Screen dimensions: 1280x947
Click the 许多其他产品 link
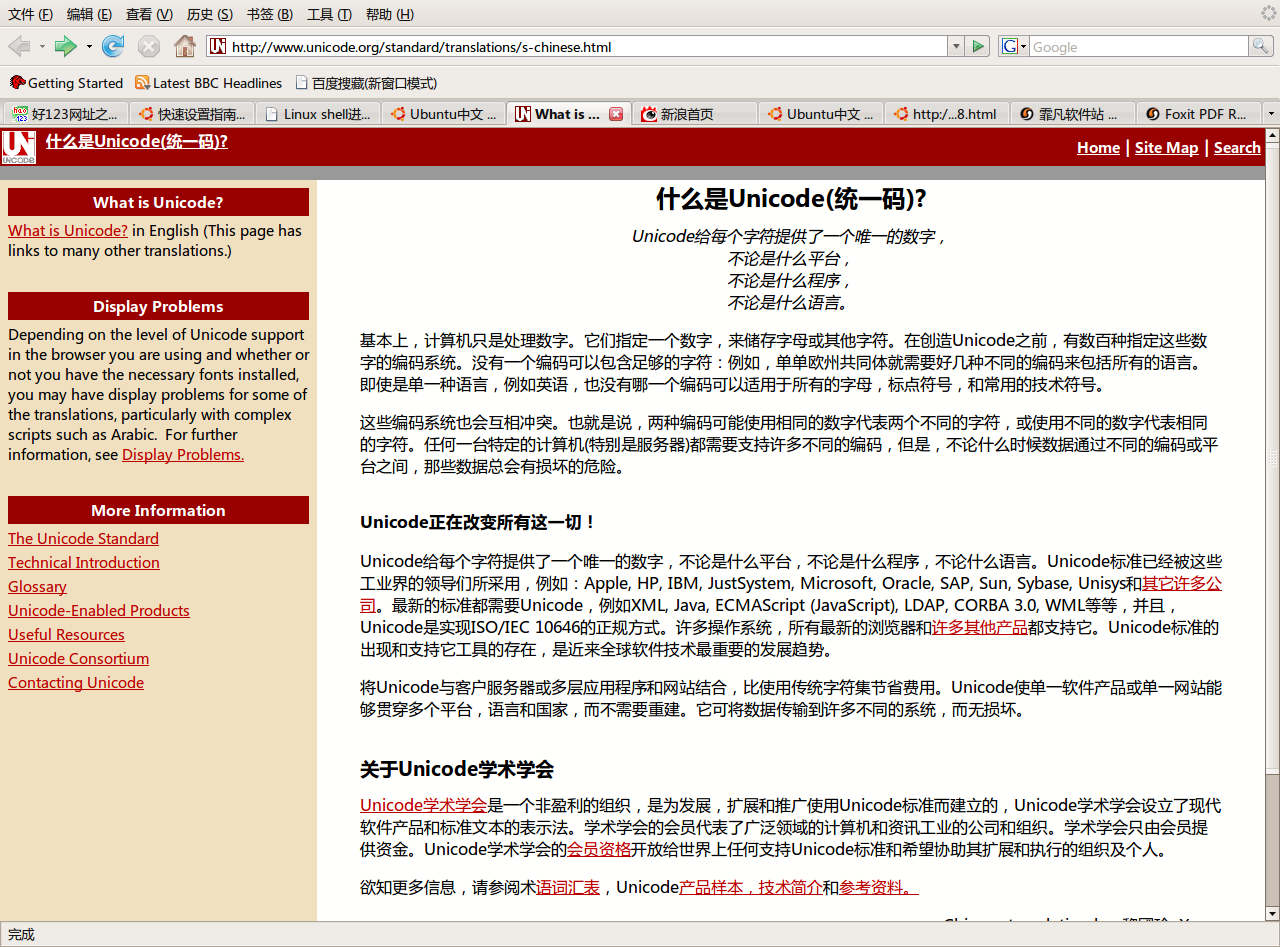click(979, 627)
